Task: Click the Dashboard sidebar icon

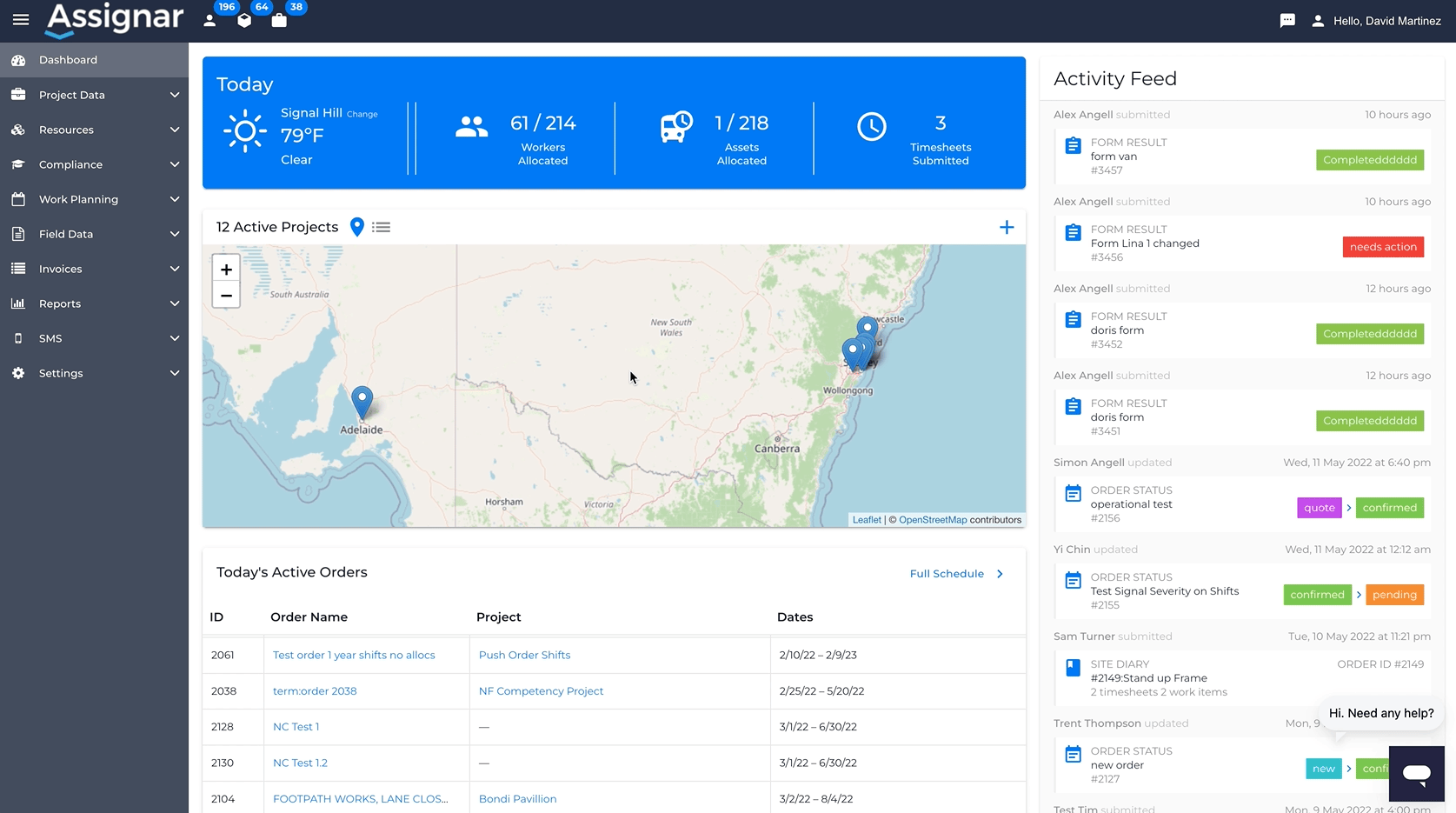Action: [x=18, y=60]
